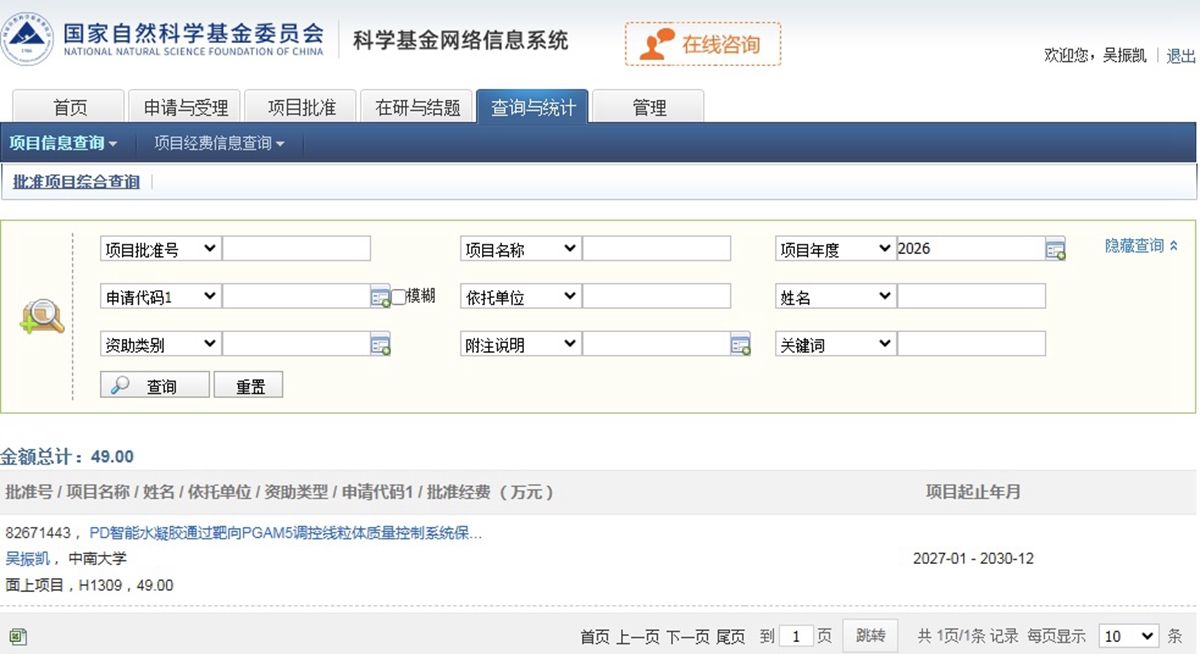Expand the 项目经费信息查询 menu

(x=219, y=143)
